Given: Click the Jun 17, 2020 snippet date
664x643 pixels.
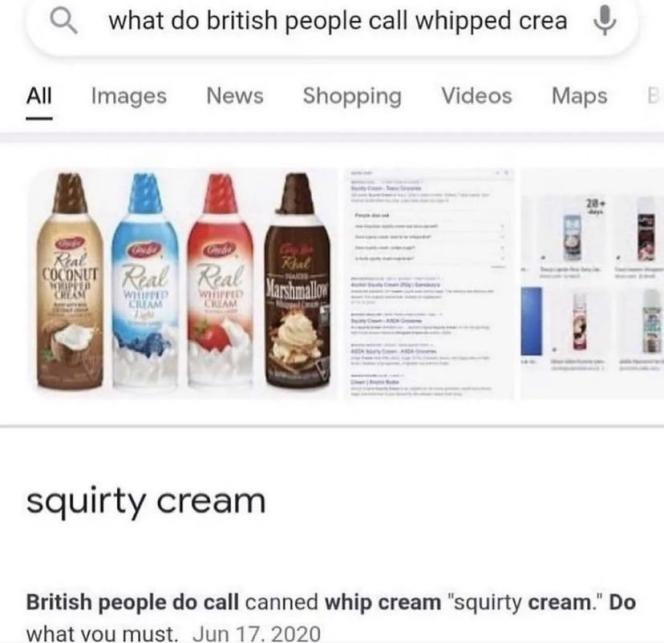Looking at the screenshot, I should (256, 634).
